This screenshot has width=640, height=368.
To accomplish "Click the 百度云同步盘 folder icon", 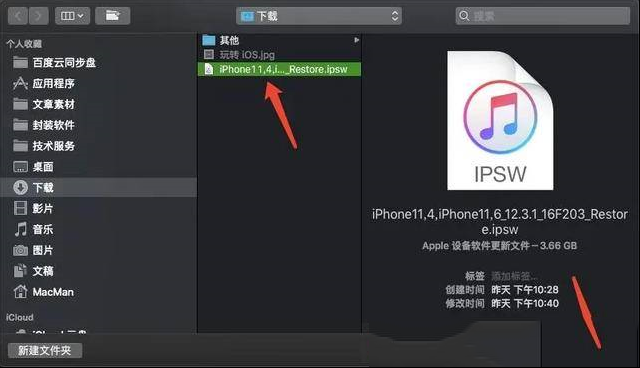I will pos(20,62).
